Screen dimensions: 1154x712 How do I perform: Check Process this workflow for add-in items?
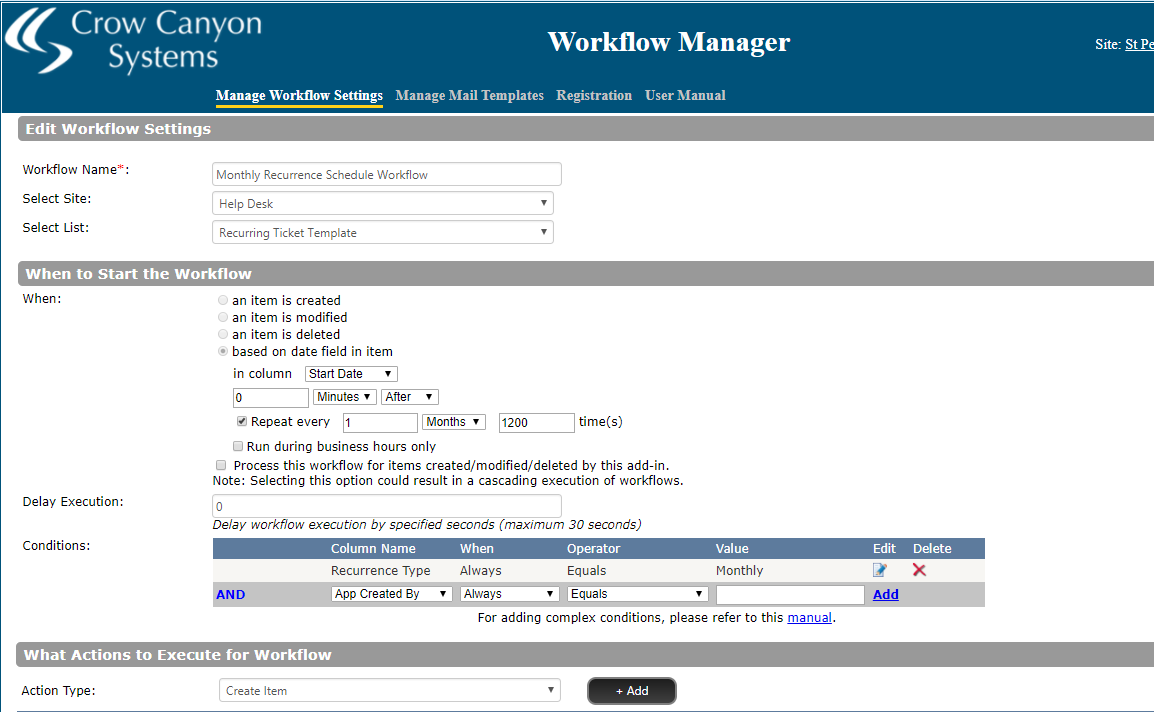tap(221, 465)
